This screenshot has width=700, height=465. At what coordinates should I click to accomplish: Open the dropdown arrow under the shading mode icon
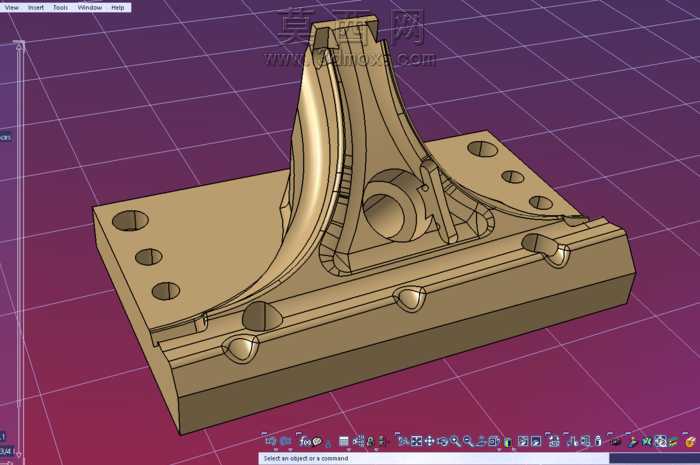514,450
